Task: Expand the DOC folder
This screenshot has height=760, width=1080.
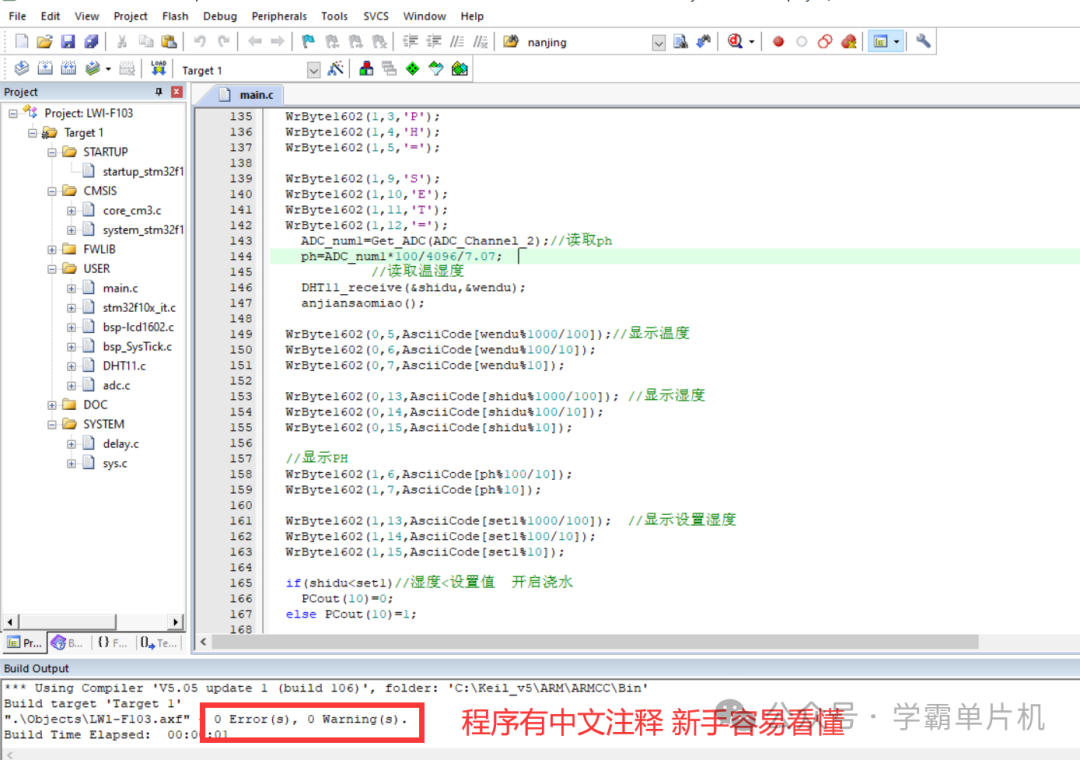Action: [52, 404]
